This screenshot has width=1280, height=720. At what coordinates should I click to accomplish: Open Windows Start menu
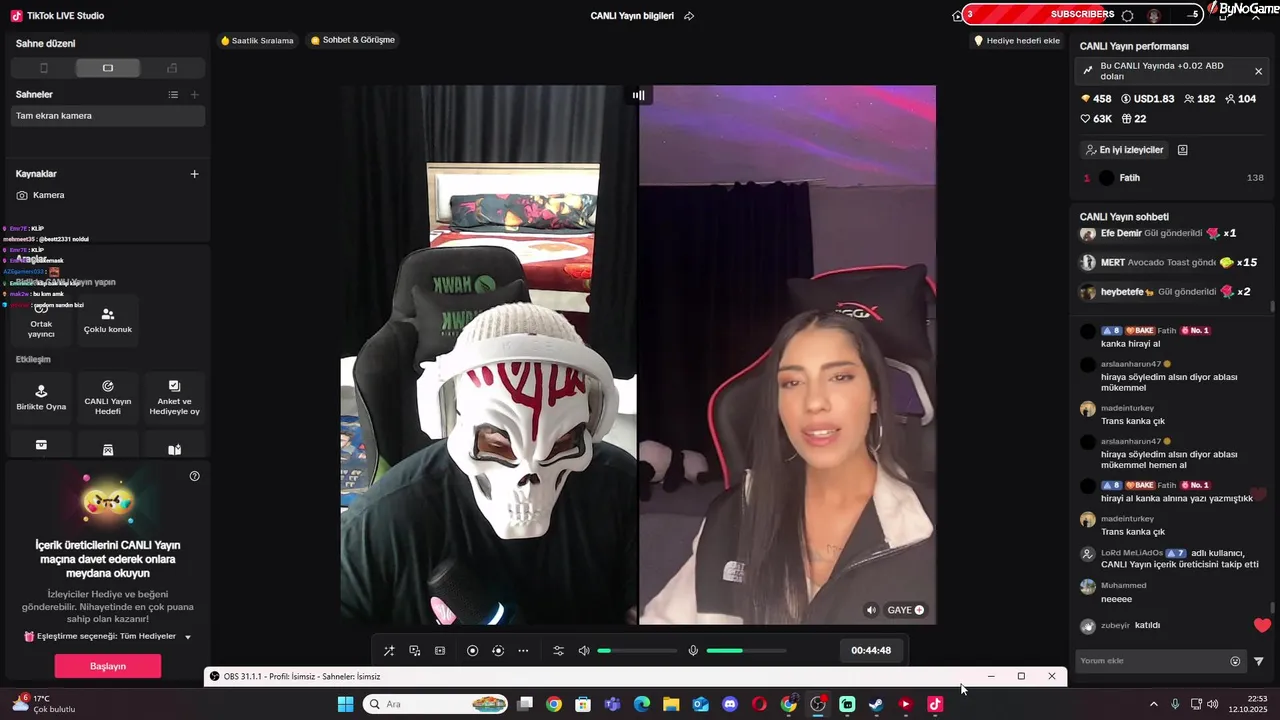[345, 704]
